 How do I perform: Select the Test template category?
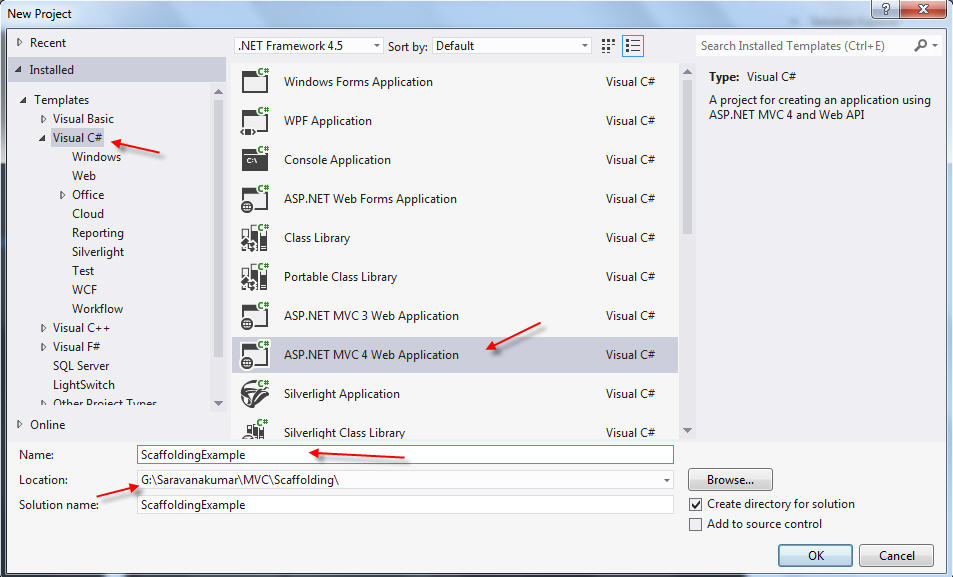point(83,271)
